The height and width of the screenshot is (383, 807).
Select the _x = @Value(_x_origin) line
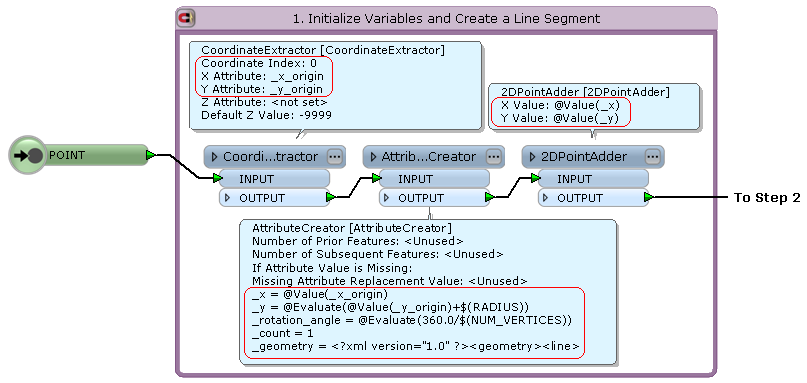click(x=320, y=294)
